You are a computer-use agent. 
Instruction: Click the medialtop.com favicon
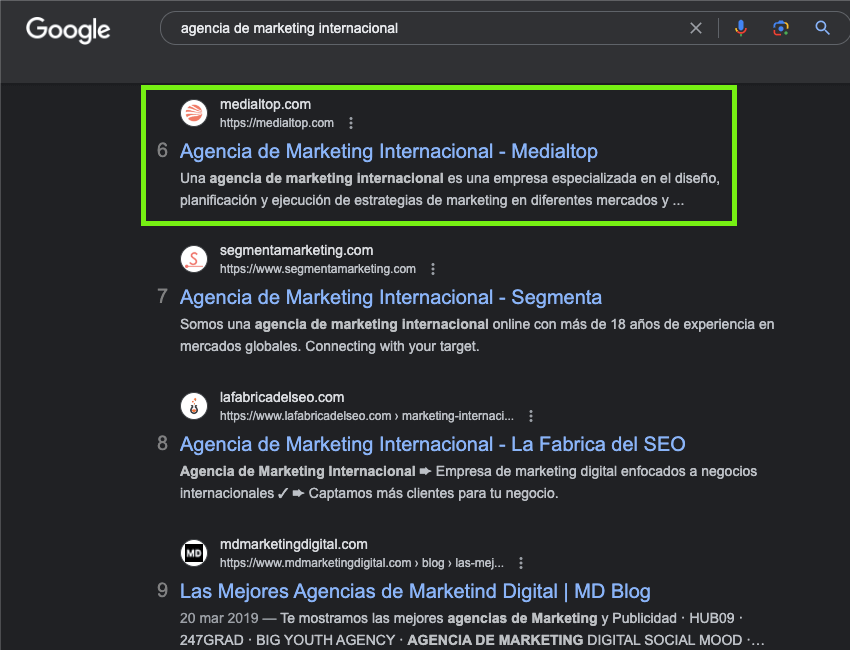point(193,112)
